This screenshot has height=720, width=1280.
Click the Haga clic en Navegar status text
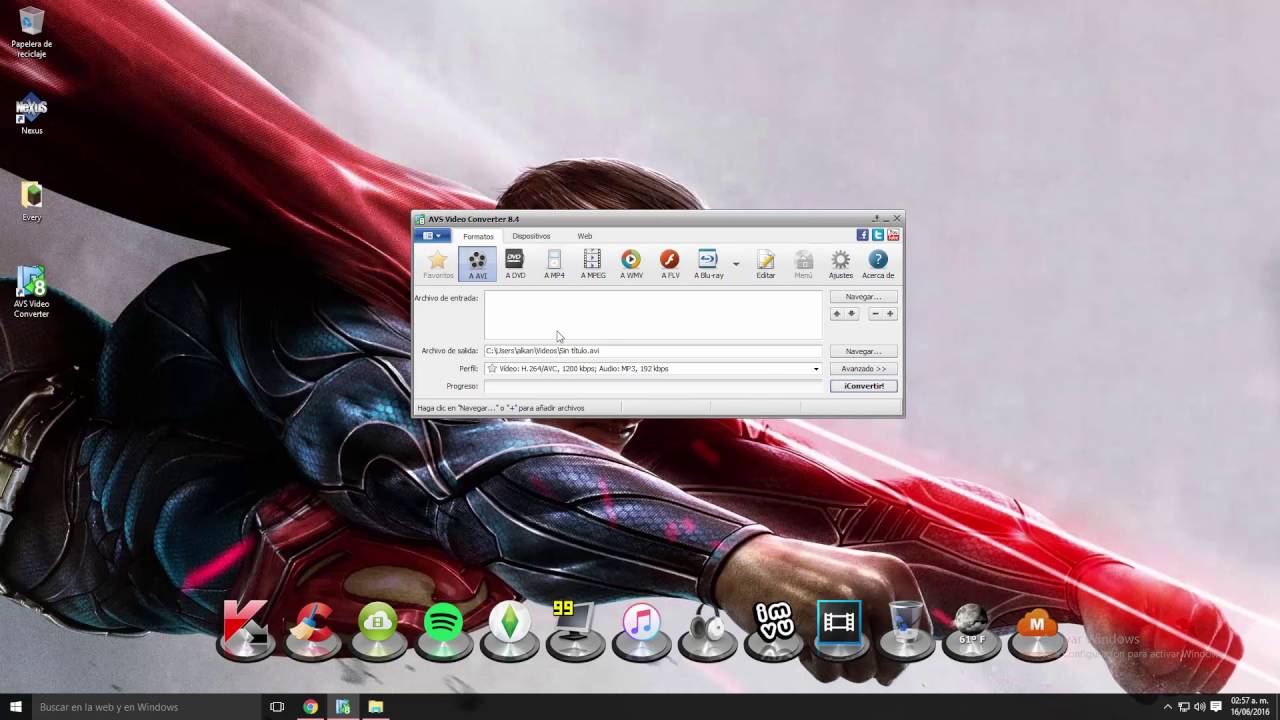[x=501, y=408]
